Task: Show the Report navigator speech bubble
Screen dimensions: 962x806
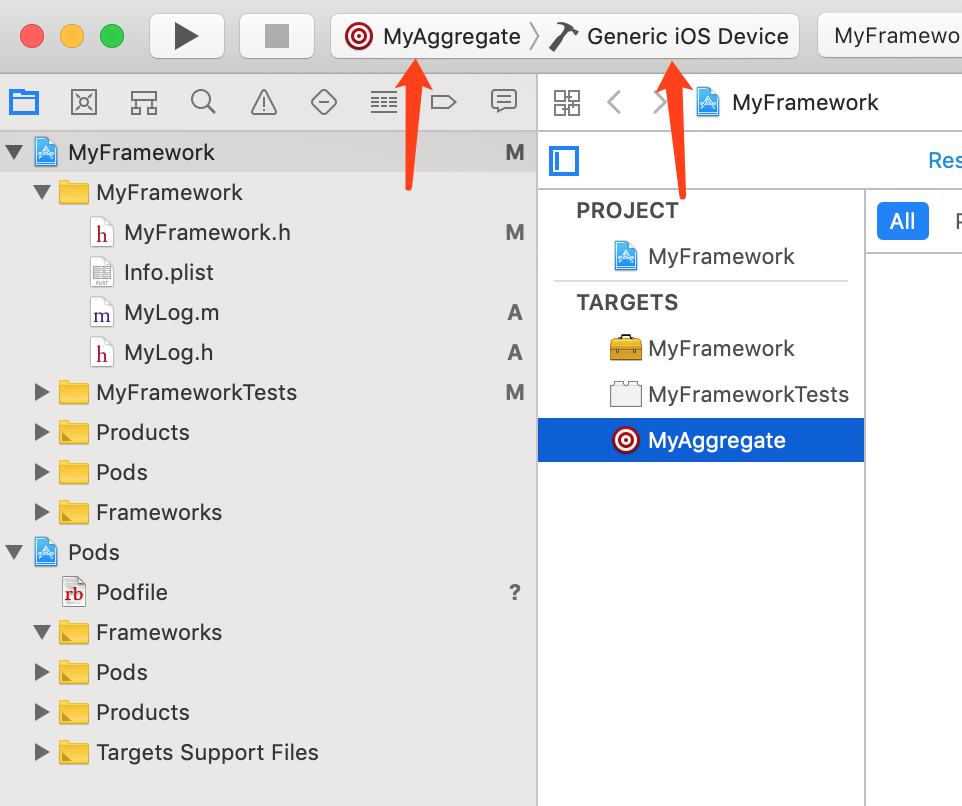Action: click(x=503, y=101)
